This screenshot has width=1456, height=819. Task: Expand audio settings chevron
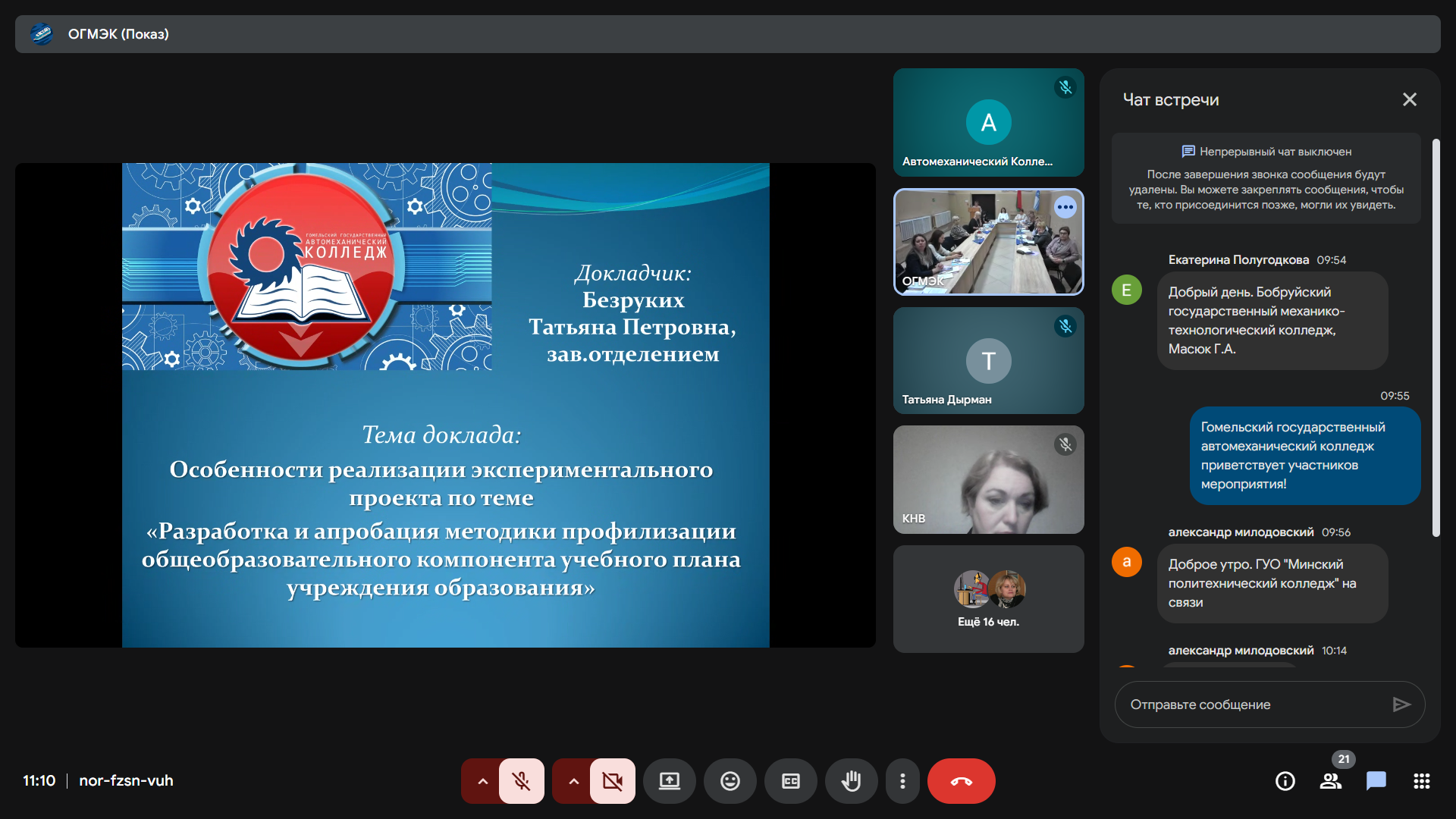point(482,781)
